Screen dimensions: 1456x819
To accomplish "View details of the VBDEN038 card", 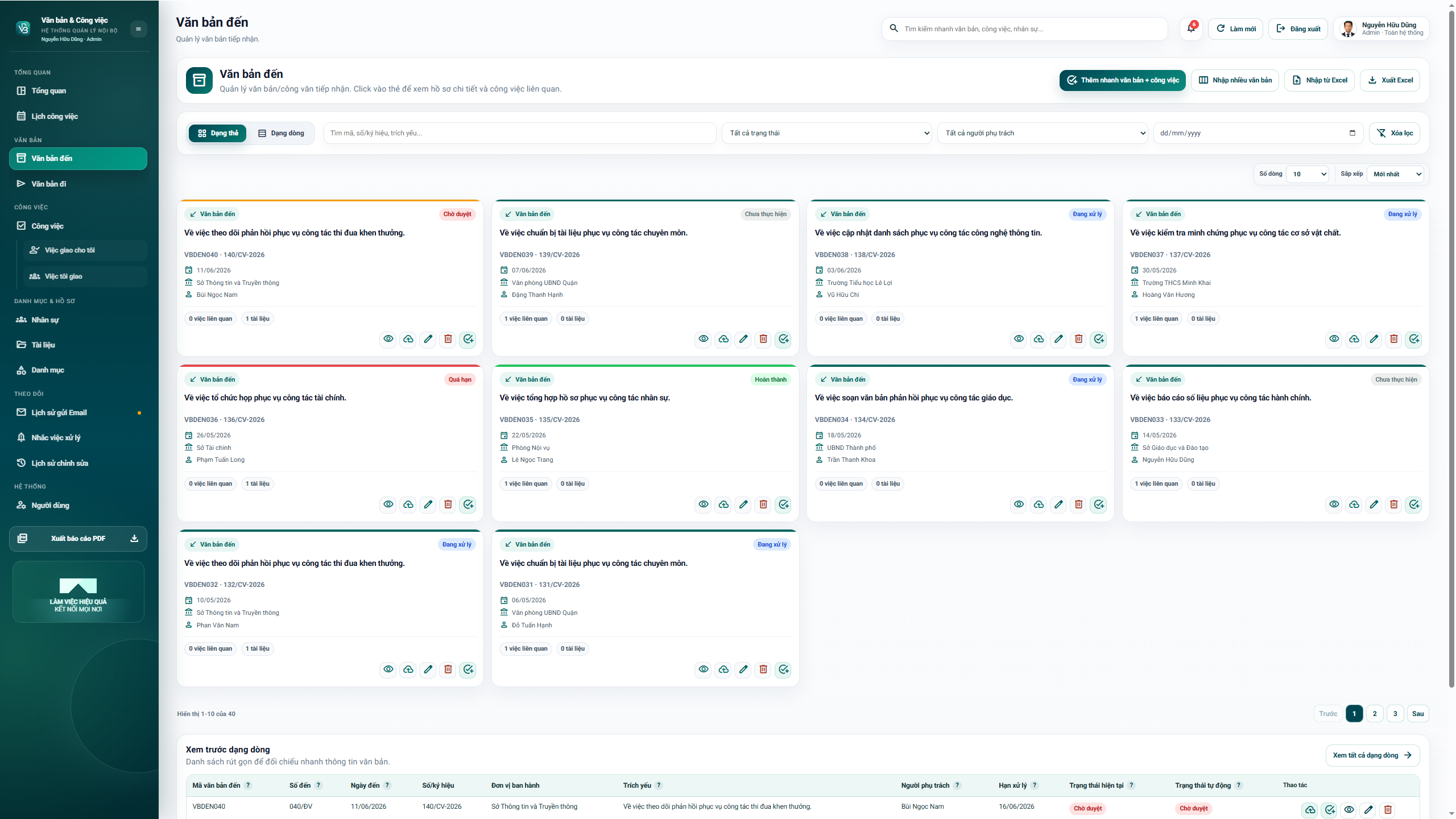I will coord(1019,339).
